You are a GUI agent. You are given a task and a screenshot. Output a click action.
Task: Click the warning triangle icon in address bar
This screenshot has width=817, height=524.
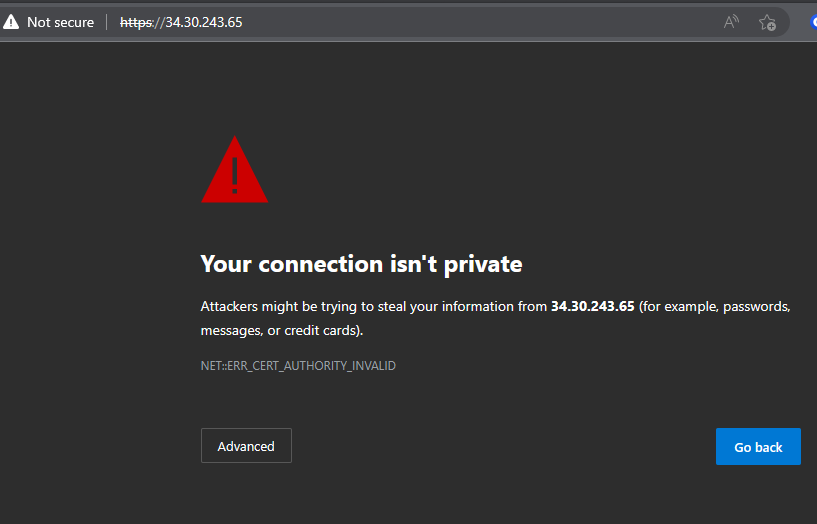[x=11, y=22]
